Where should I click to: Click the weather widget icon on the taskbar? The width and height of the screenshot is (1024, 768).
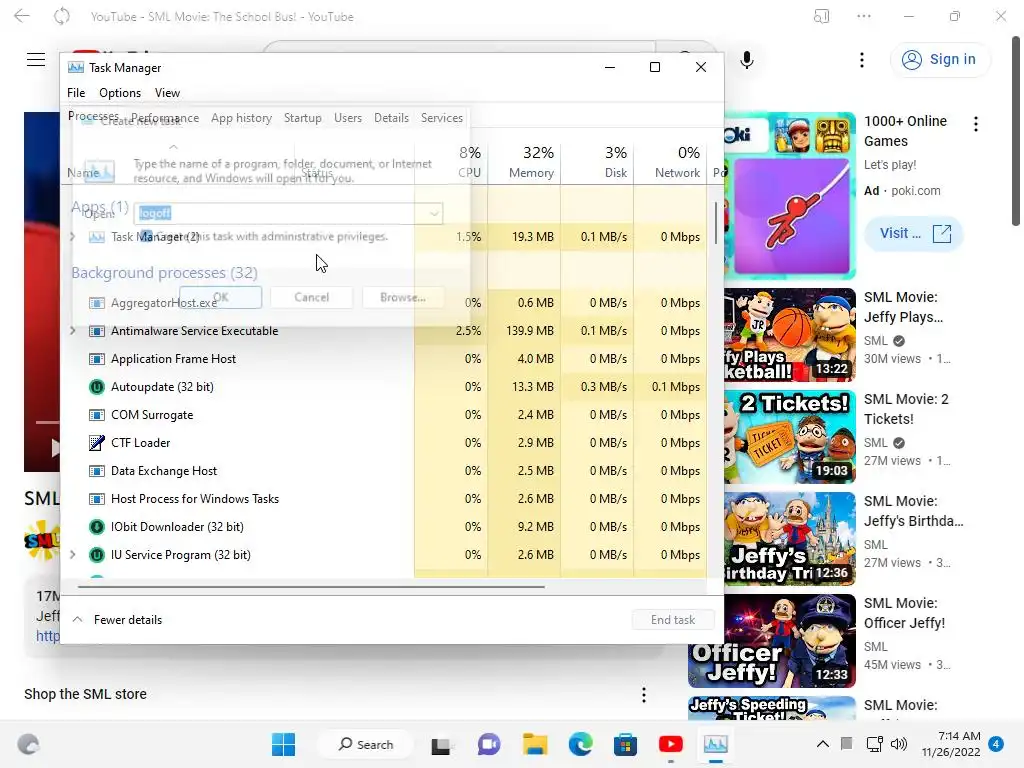pyautogui.click(x=28, y=744)
